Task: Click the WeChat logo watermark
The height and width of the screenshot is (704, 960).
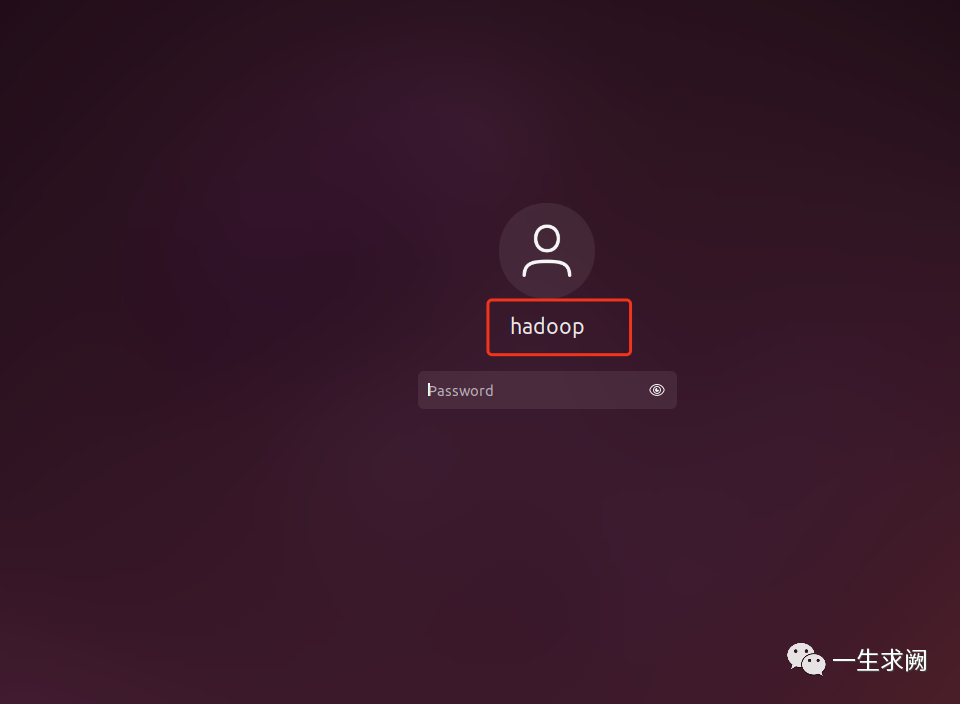Action: [806, 659]
